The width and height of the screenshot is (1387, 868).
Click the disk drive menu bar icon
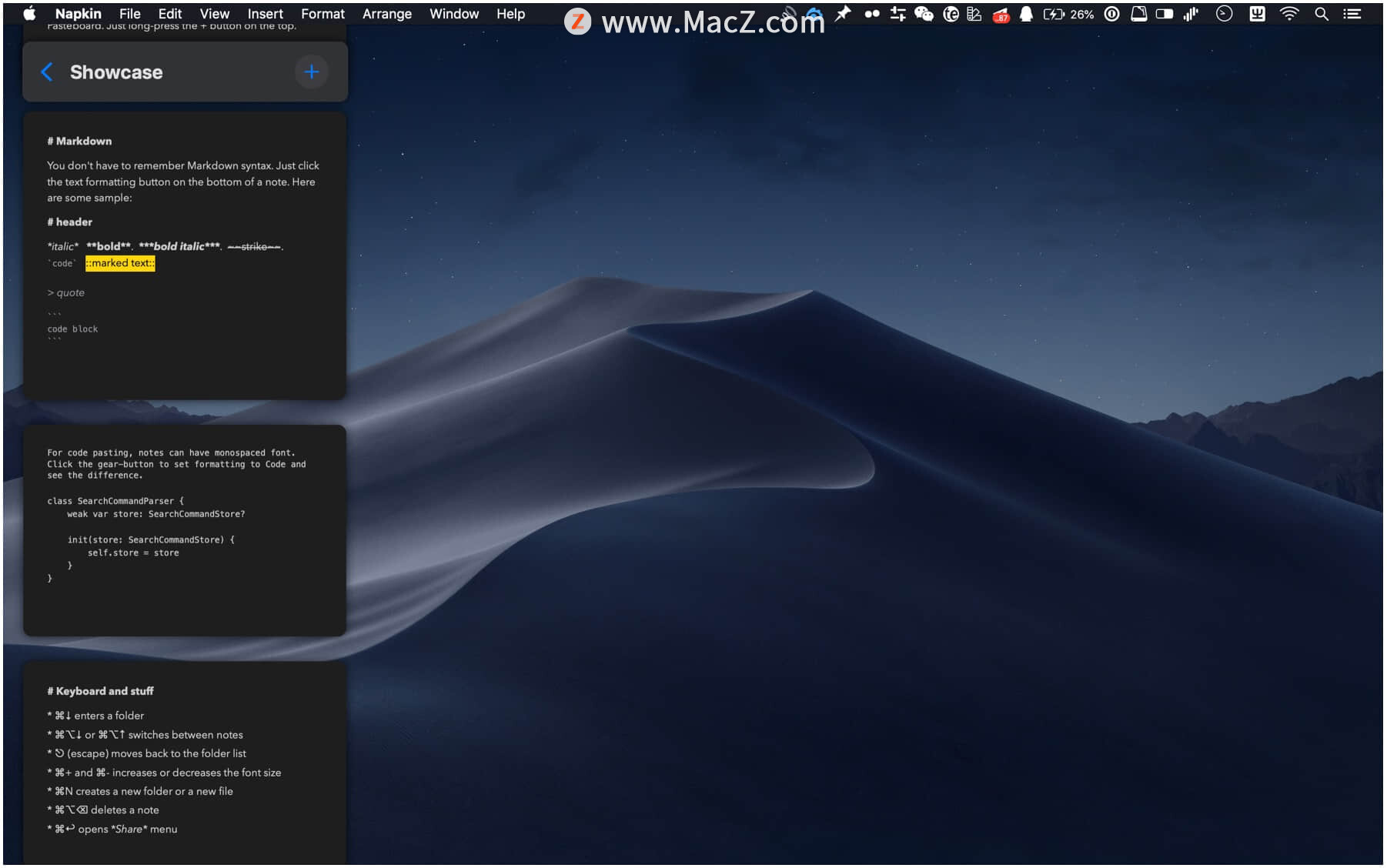click(x=1138, y=14)
